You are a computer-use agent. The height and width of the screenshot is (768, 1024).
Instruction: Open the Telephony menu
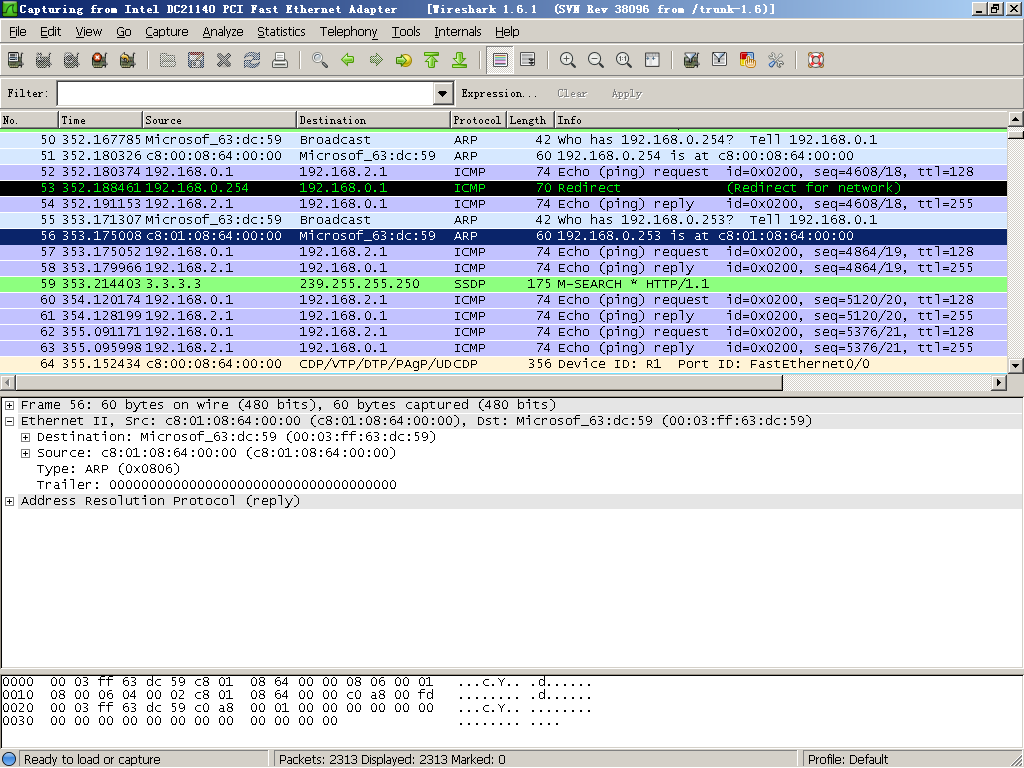349,31
